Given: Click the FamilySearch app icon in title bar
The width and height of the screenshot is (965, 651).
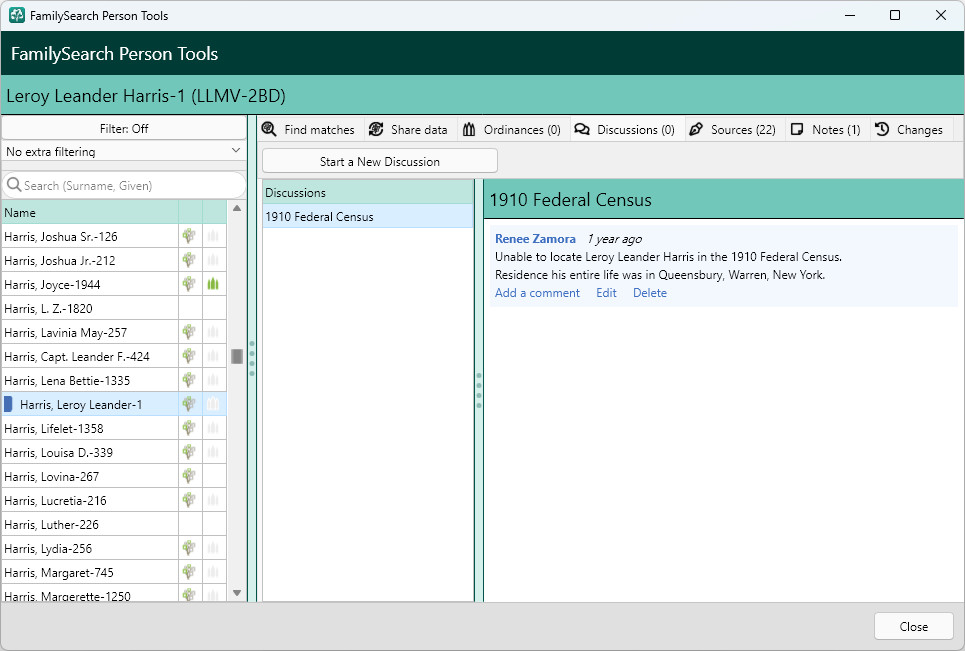Looking at the screenshot, I should pos(17,15).
